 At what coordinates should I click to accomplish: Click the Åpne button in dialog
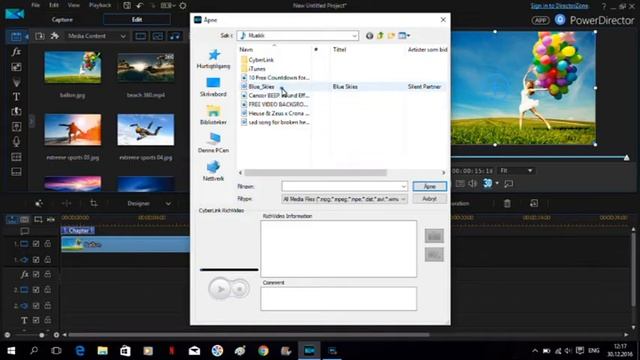click(x=429, y=187)
